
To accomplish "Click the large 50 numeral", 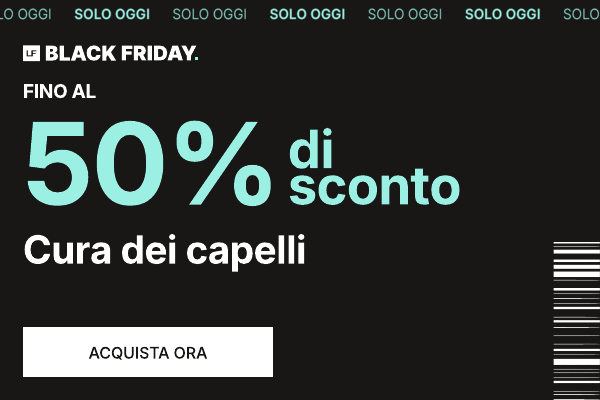I will [x=92, y=163].
